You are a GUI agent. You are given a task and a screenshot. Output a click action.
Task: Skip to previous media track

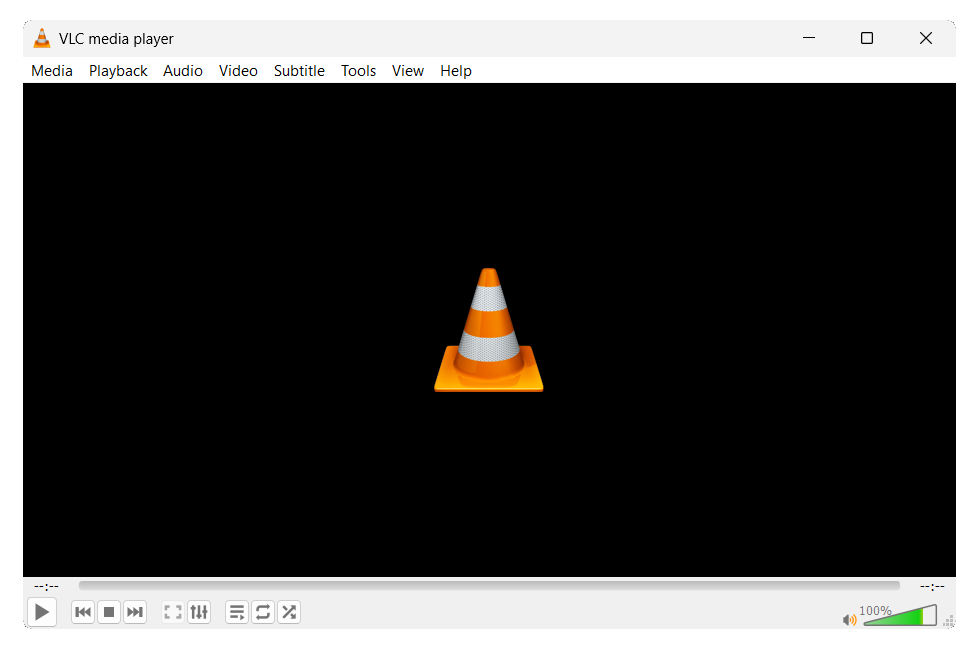(x=83, y=612)
